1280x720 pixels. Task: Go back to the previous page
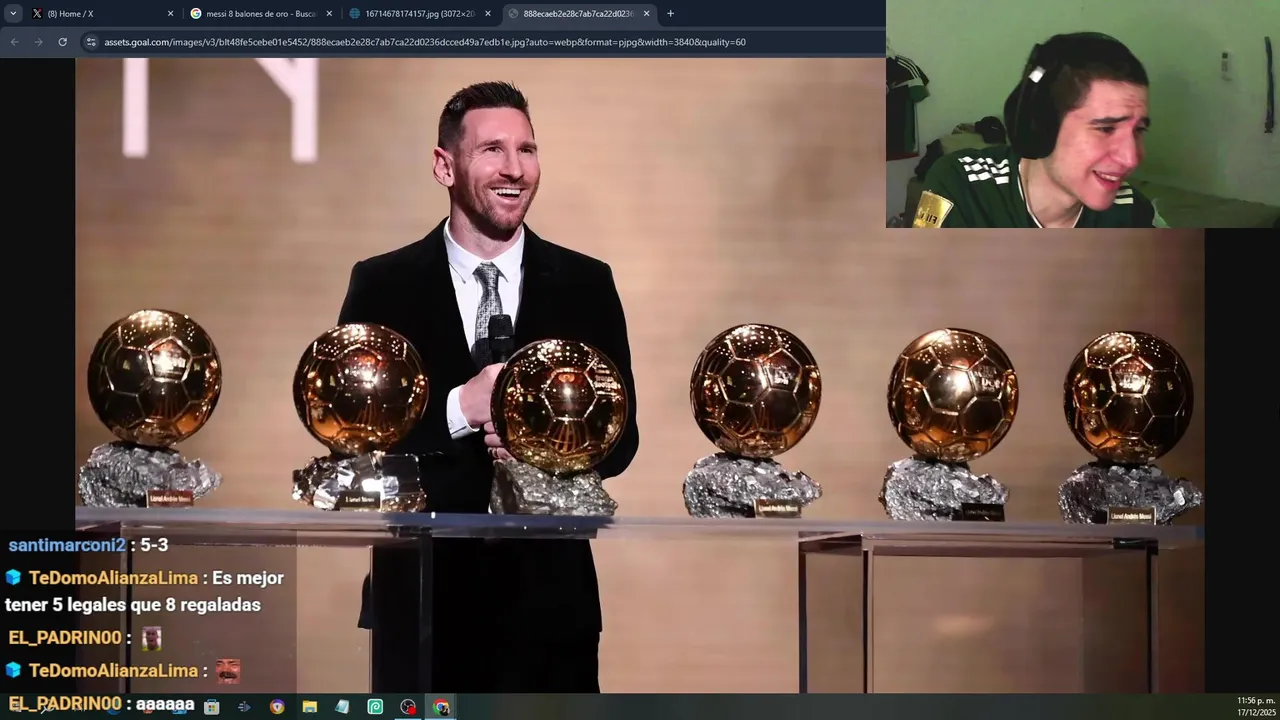click(x=14, y=42)
